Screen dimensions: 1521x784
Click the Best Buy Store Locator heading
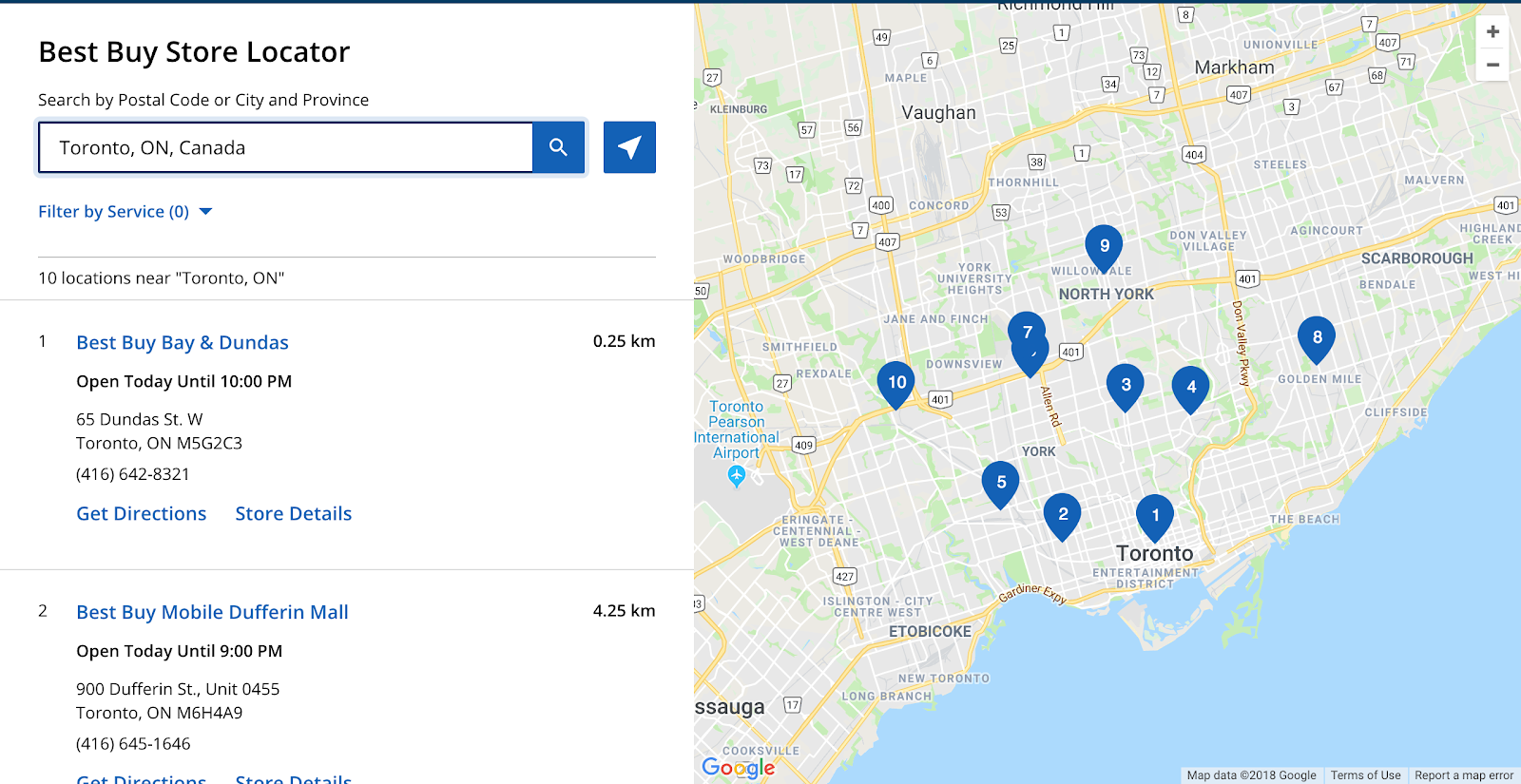coord(194,52)
